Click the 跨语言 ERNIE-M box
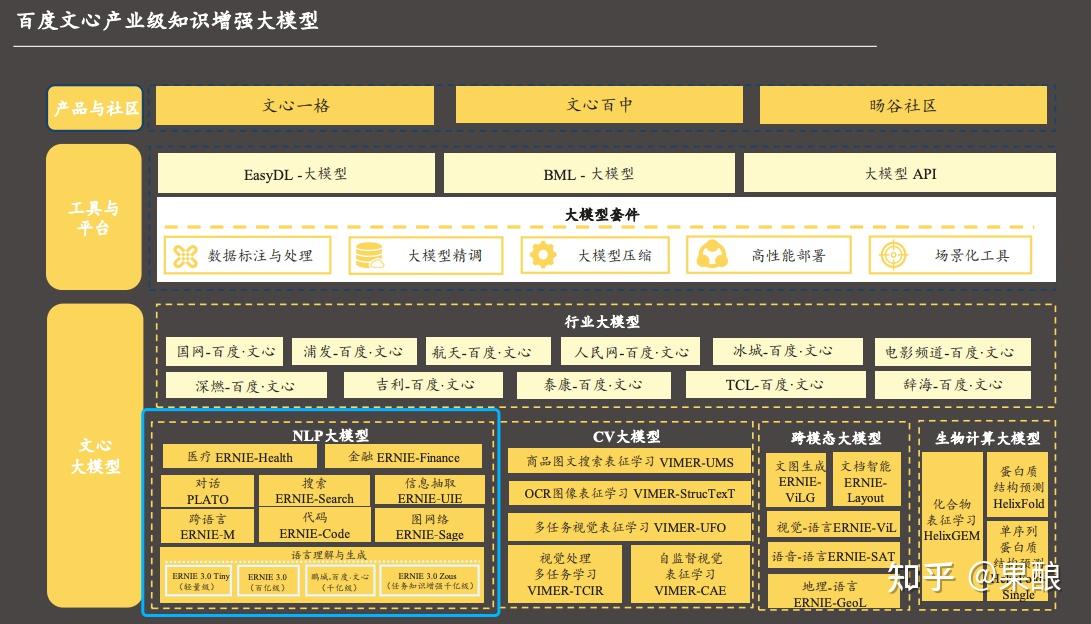This screenshot has height=624, width=1091. [x=207, y=527]
